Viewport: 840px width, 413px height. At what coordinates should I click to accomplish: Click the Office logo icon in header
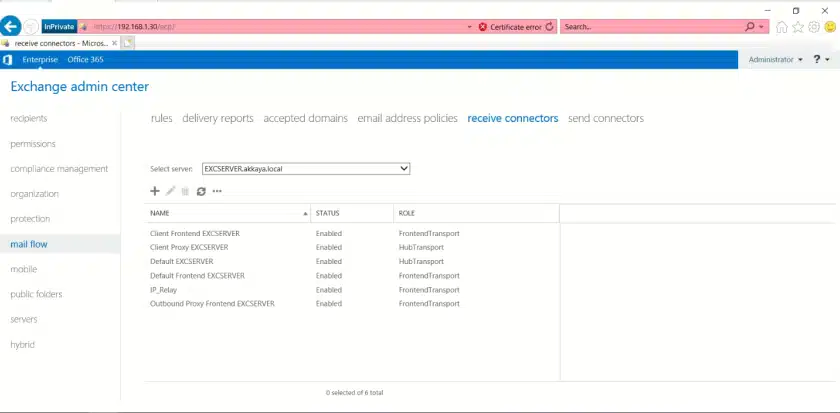click(x=8, y=60)
